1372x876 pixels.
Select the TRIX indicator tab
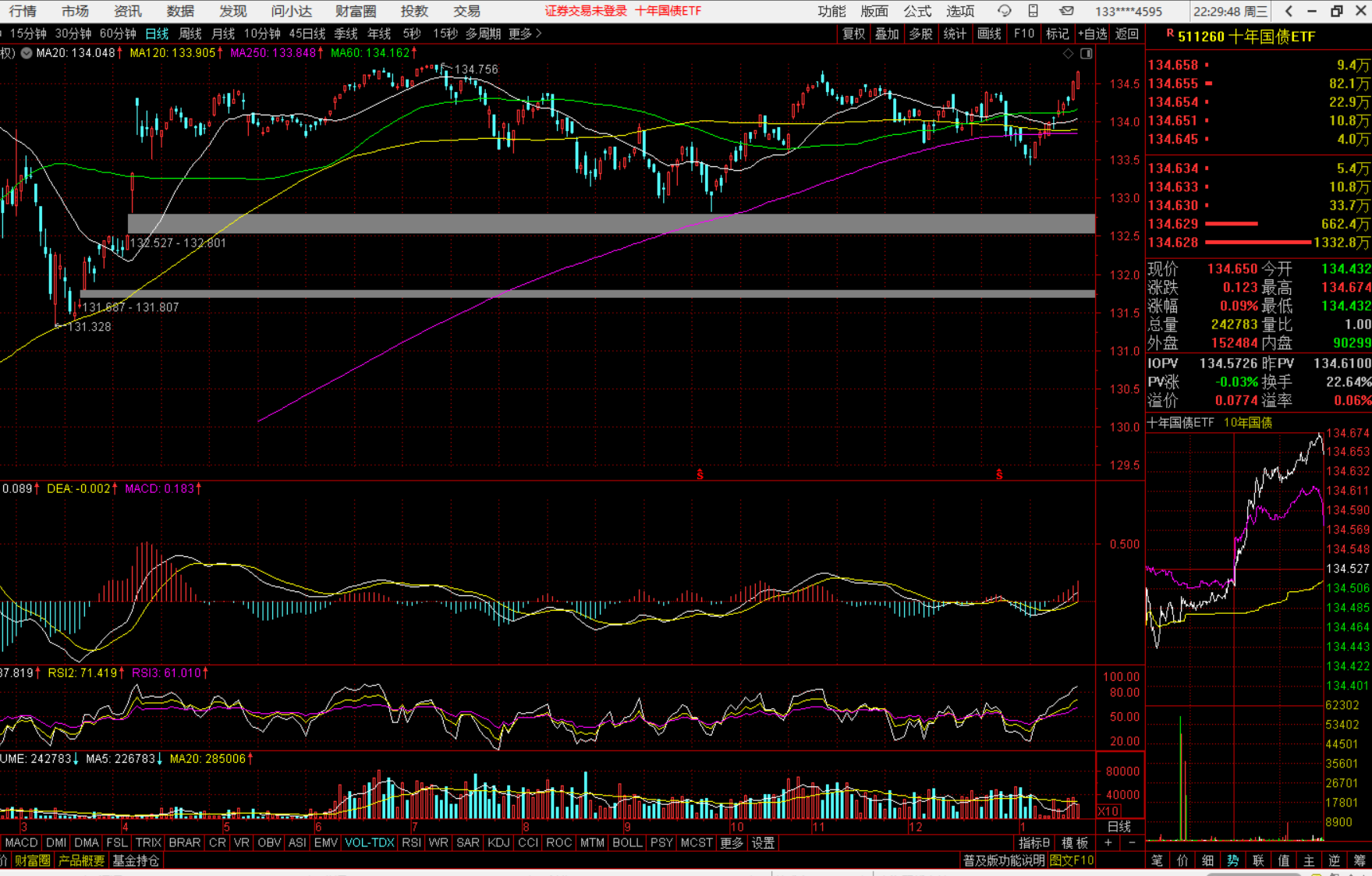pos(148,842)
